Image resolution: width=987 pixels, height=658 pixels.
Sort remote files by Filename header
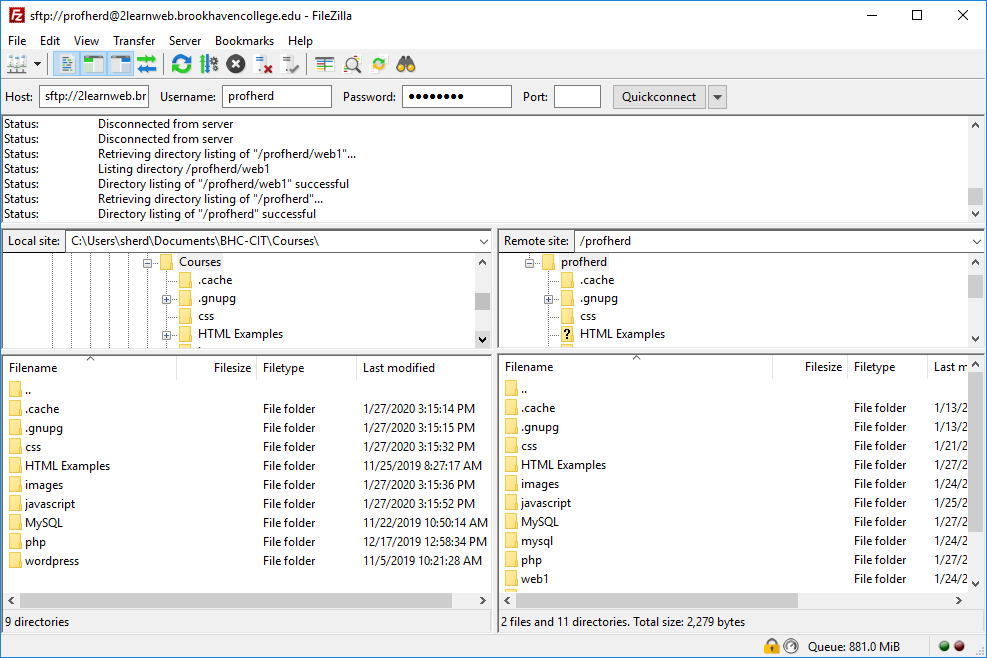coord(636,367)
